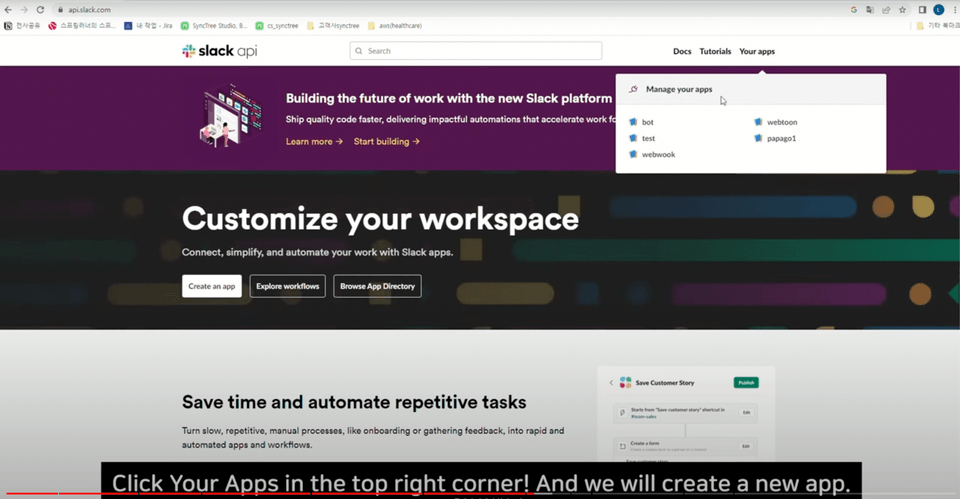Click the Manage your apps plug icon
The image size is (960, 499).
point(634,89)
